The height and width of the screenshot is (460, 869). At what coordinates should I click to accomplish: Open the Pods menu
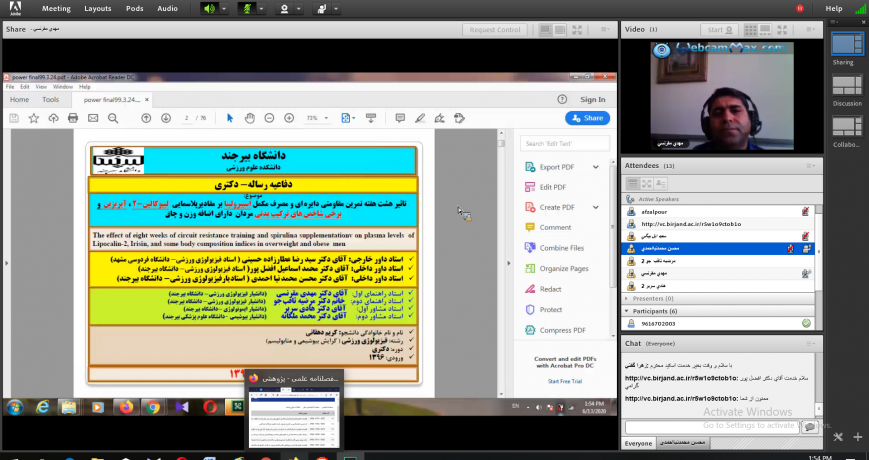click(133, 8)
